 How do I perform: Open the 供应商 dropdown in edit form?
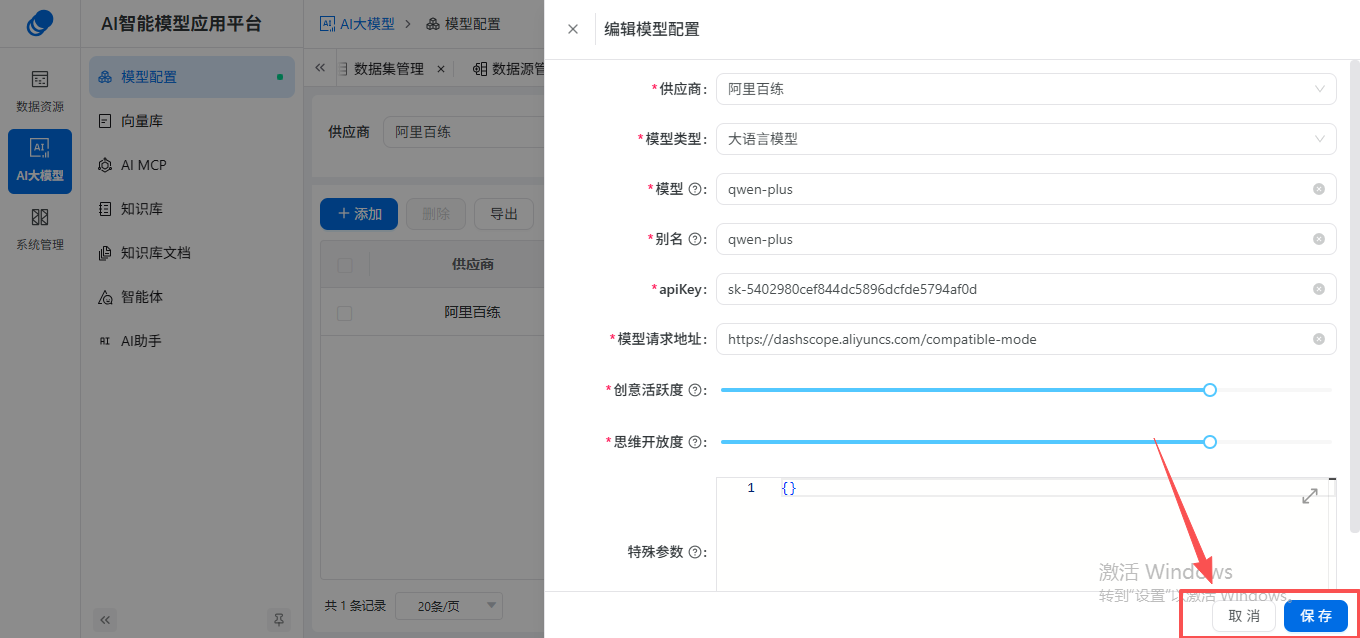[x=1026, y=89]
